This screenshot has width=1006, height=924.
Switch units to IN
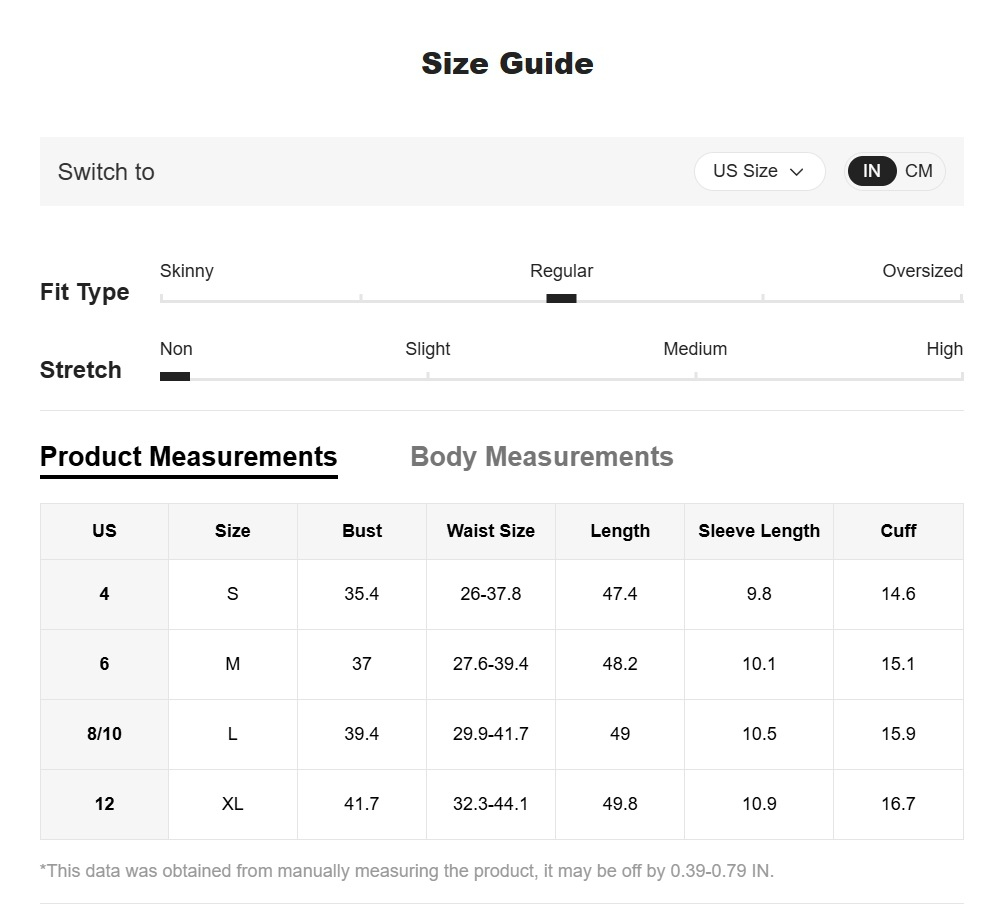[x=871, y=171]
